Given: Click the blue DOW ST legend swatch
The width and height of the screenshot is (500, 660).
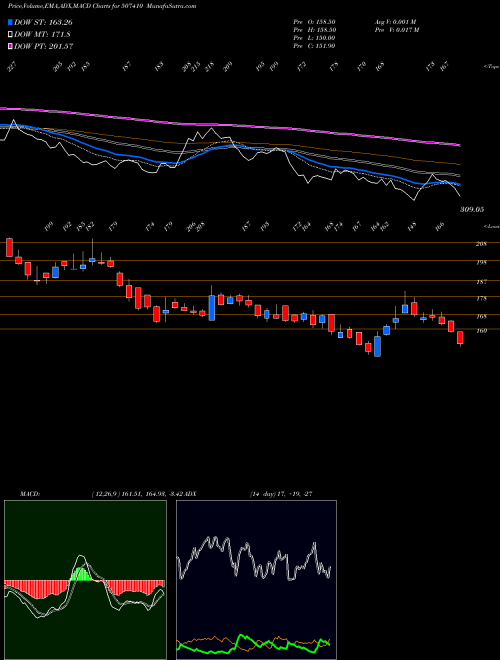Looking at the screenshot, I should tap(10, 22).
